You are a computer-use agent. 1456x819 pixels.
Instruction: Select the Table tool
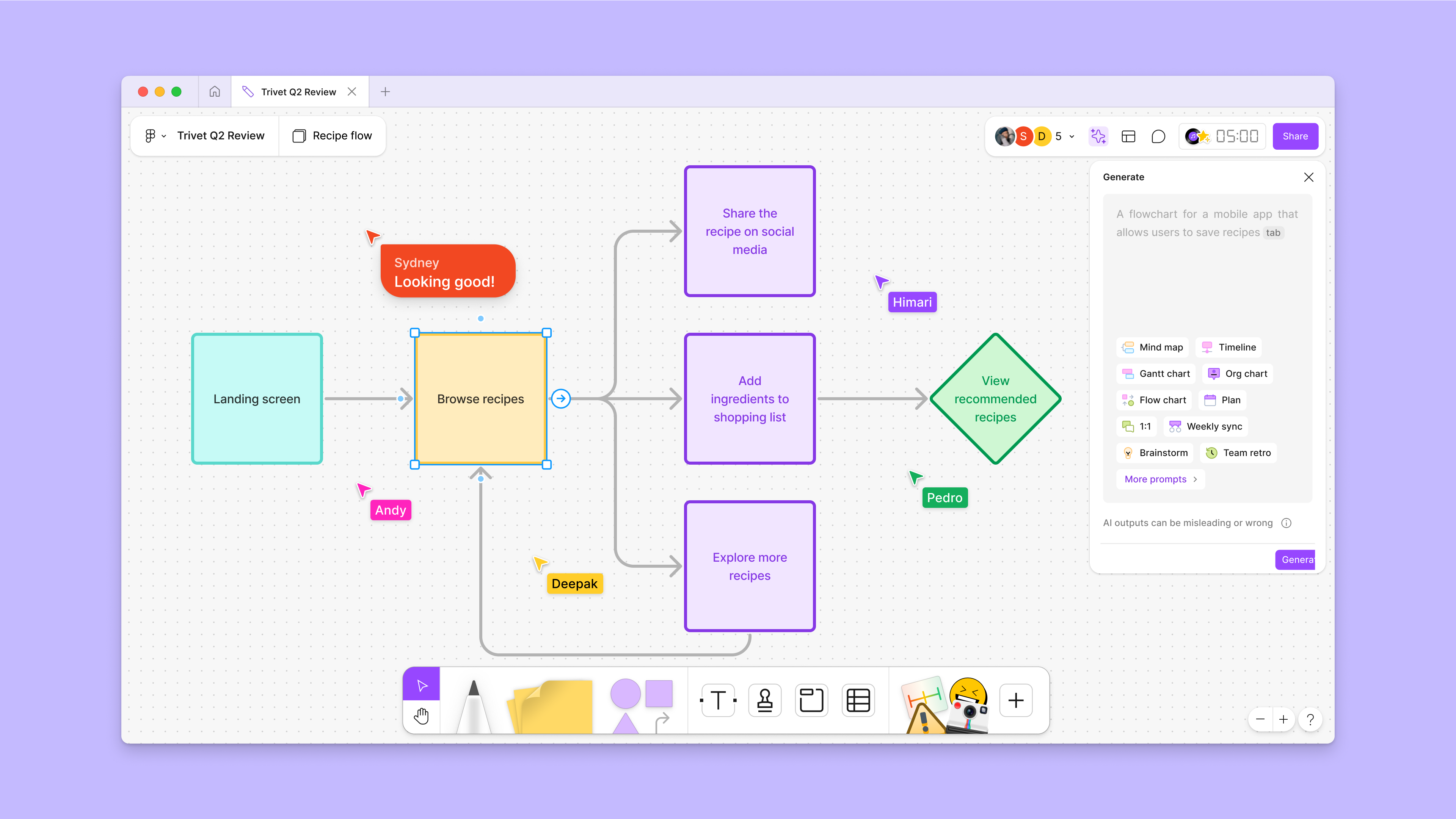point(858,700)
